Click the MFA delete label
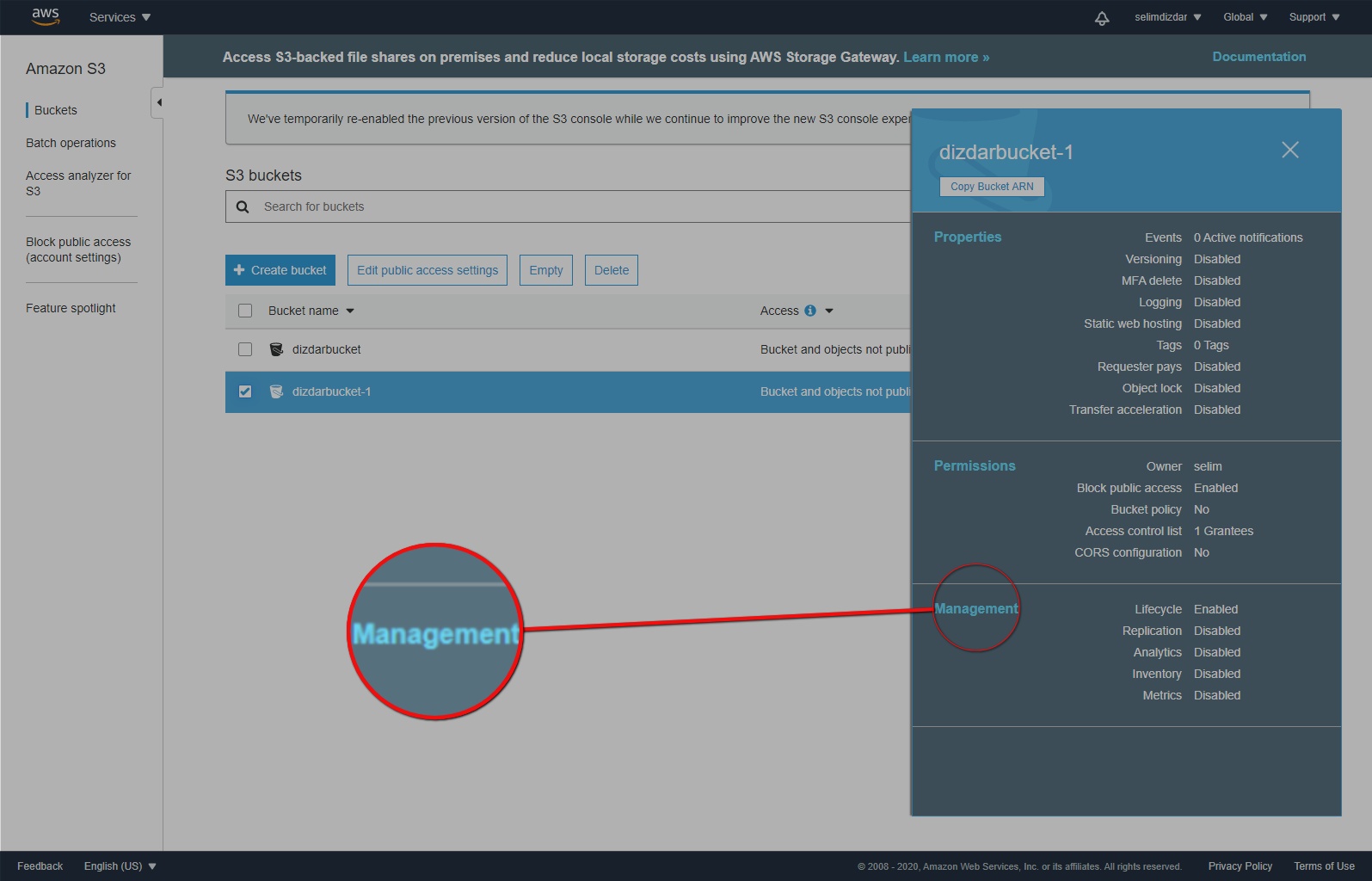The image size is (1372, 881). 1151,280
